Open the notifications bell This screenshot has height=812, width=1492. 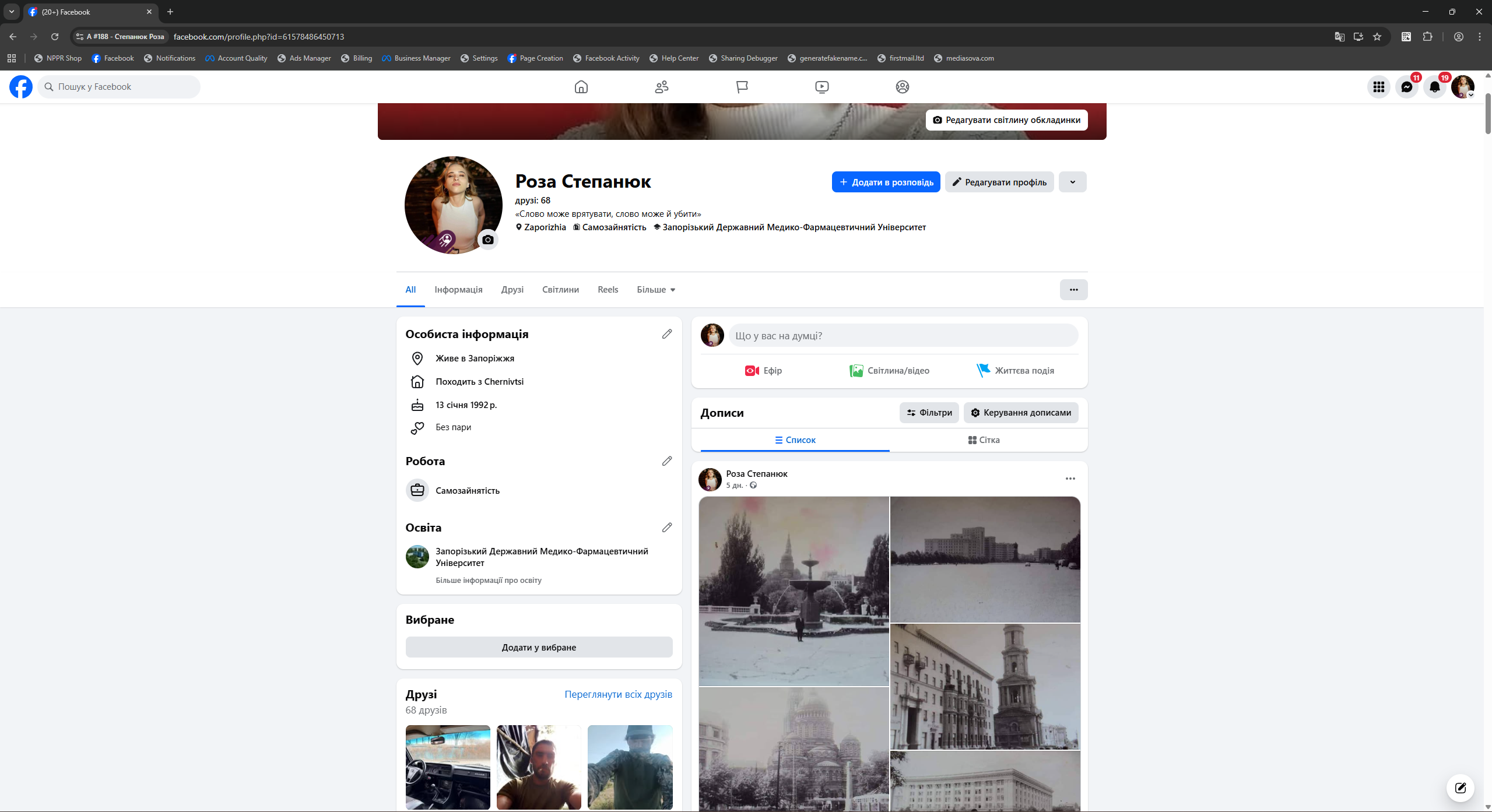coord(1434,87)
